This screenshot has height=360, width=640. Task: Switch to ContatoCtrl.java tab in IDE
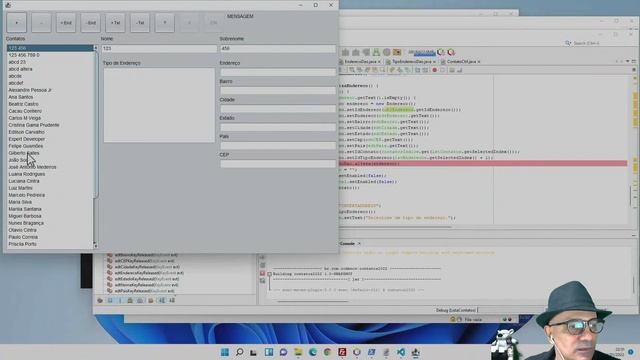(x=460, y=62)
